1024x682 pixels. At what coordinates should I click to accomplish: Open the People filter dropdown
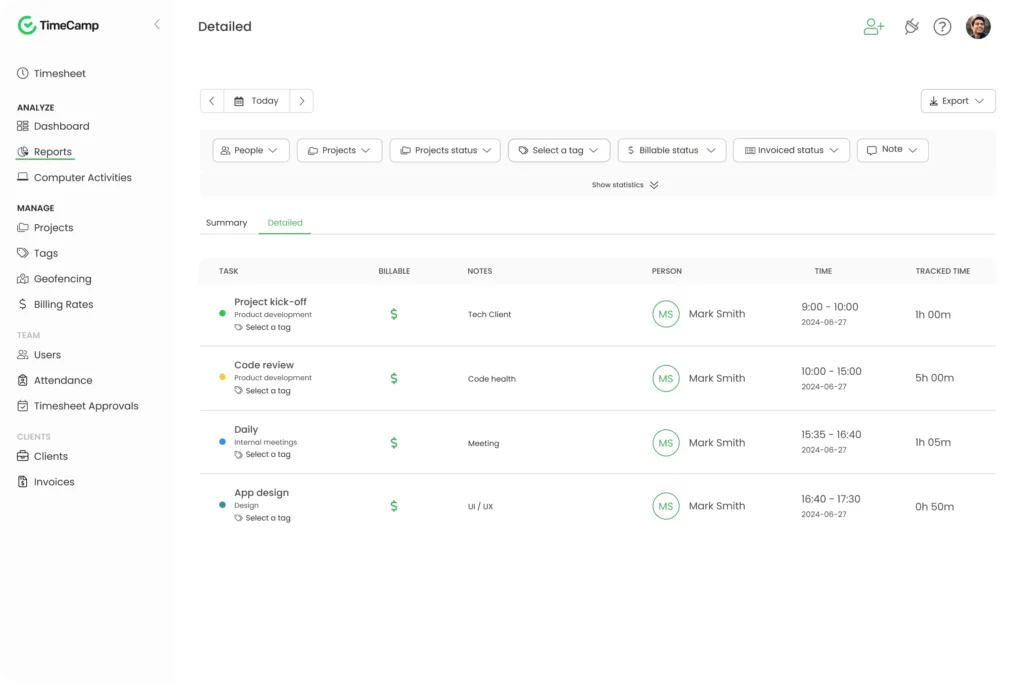point(250,150)
